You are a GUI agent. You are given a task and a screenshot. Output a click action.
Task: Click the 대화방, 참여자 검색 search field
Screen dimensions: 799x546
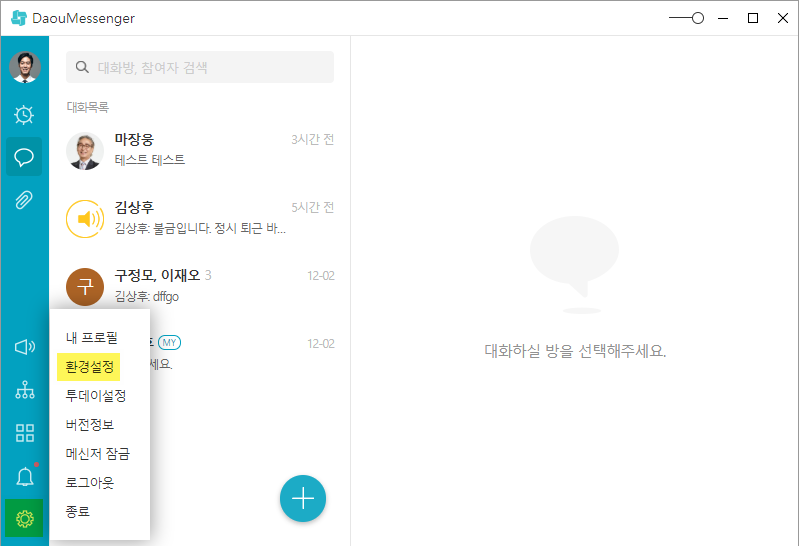click(x=200, y=68)
